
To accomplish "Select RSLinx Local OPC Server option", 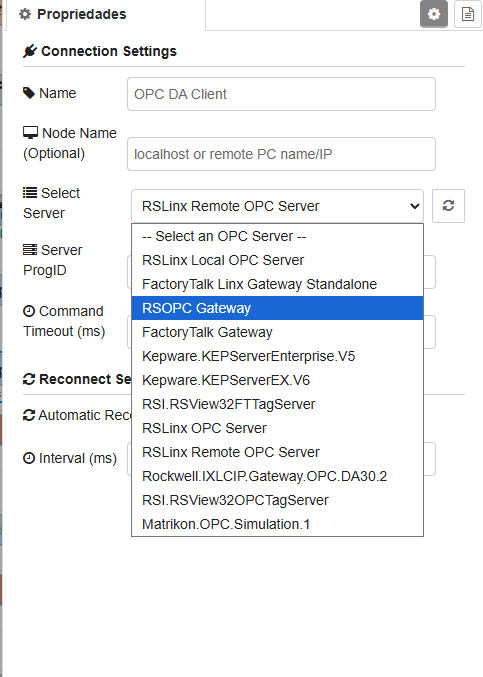I will 278,260.
